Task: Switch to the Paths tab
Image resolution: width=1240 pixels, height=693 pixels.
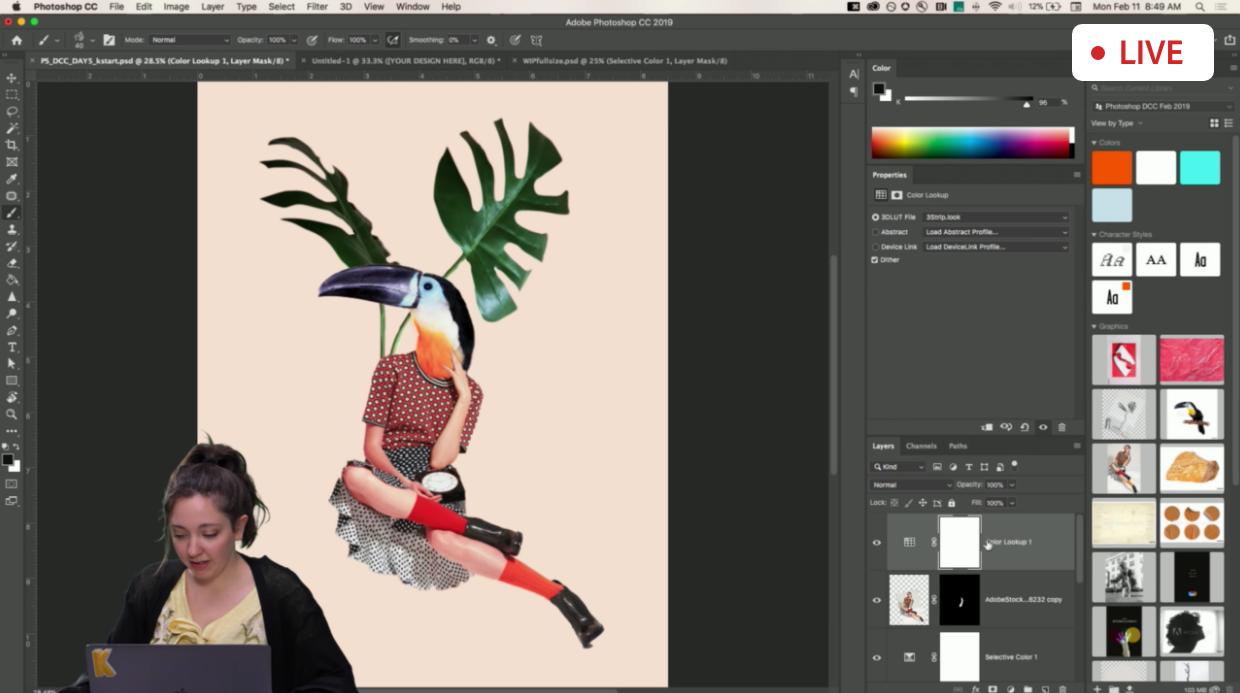Action: [958, 446]
